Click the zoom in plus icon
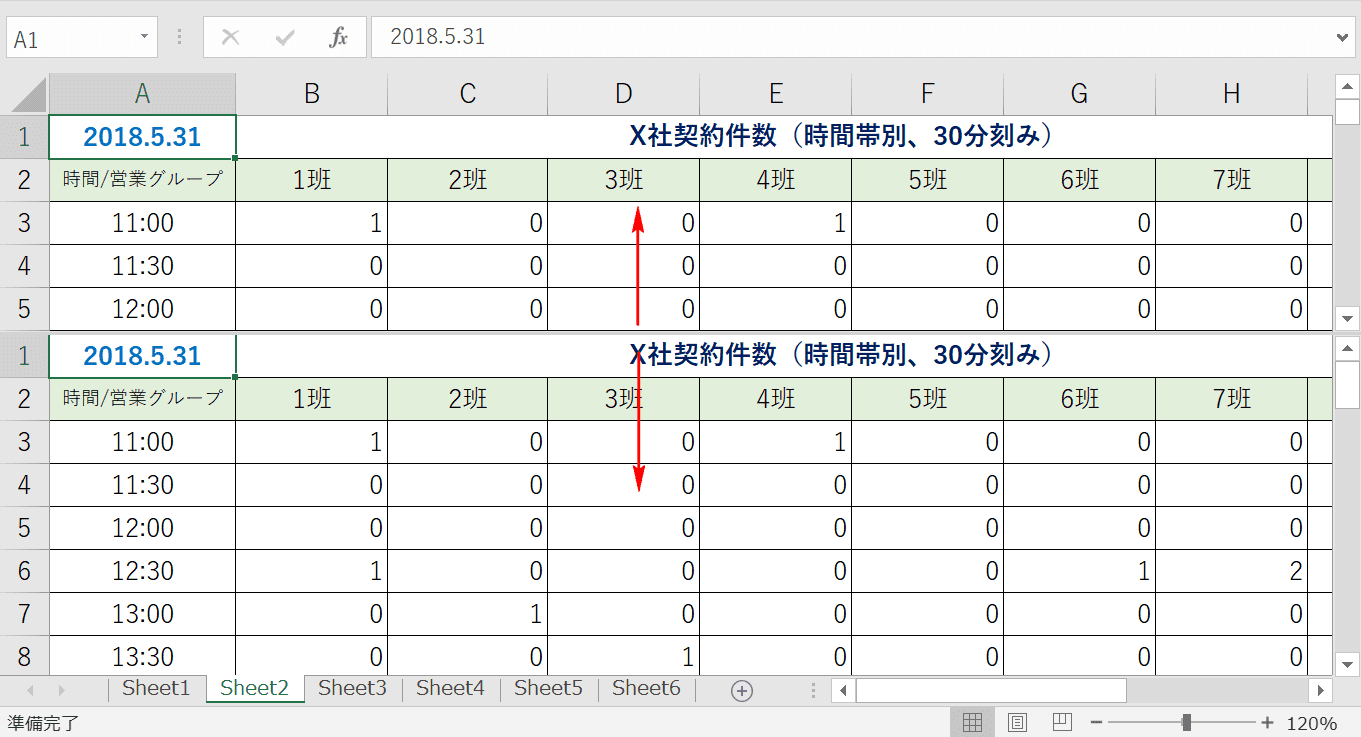The height and width of the screenshot is (737, 1361). click(1267, 723)
